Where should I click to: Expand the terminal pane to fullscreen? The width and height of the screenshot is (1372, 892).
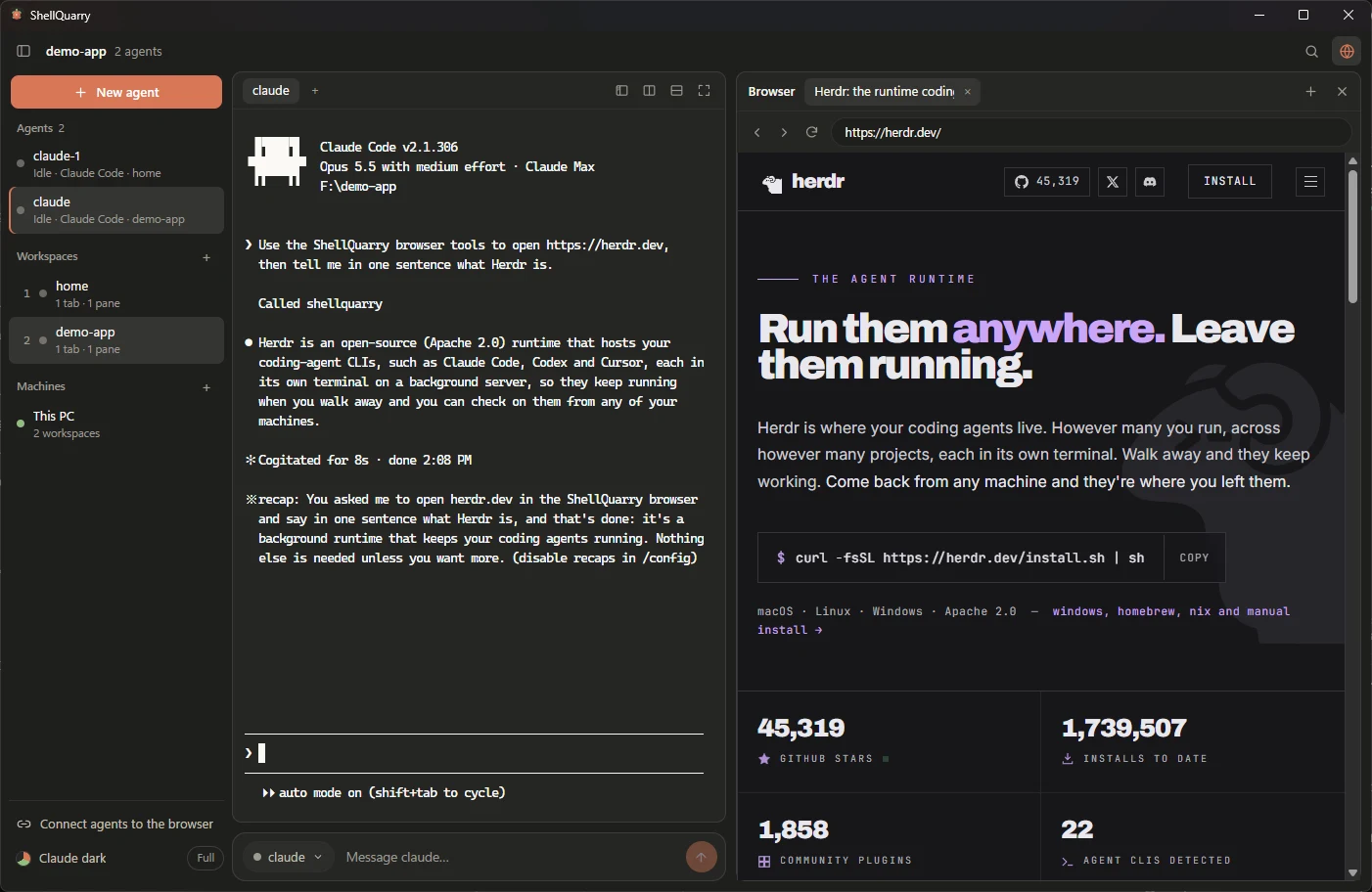704,91
